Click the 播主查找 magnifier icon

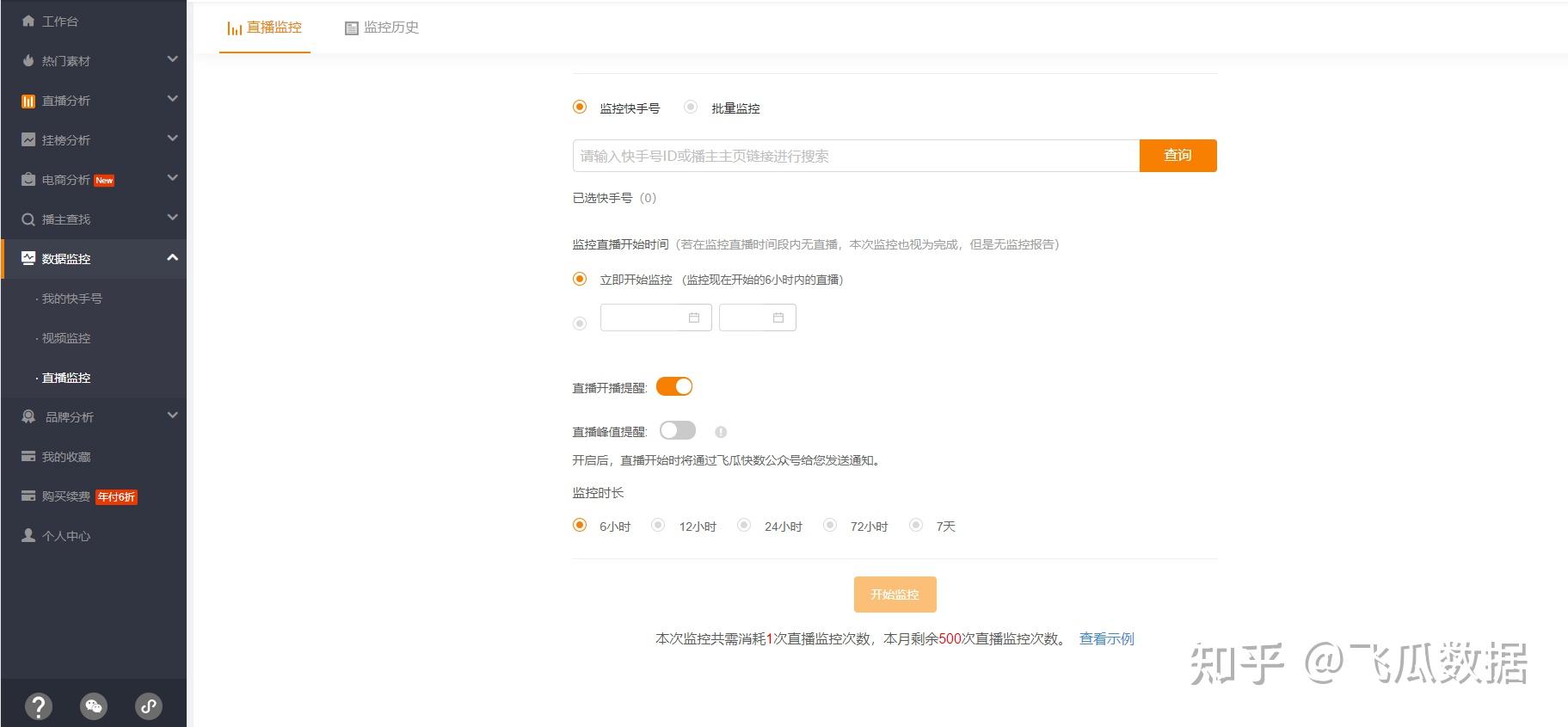[28, 219]
